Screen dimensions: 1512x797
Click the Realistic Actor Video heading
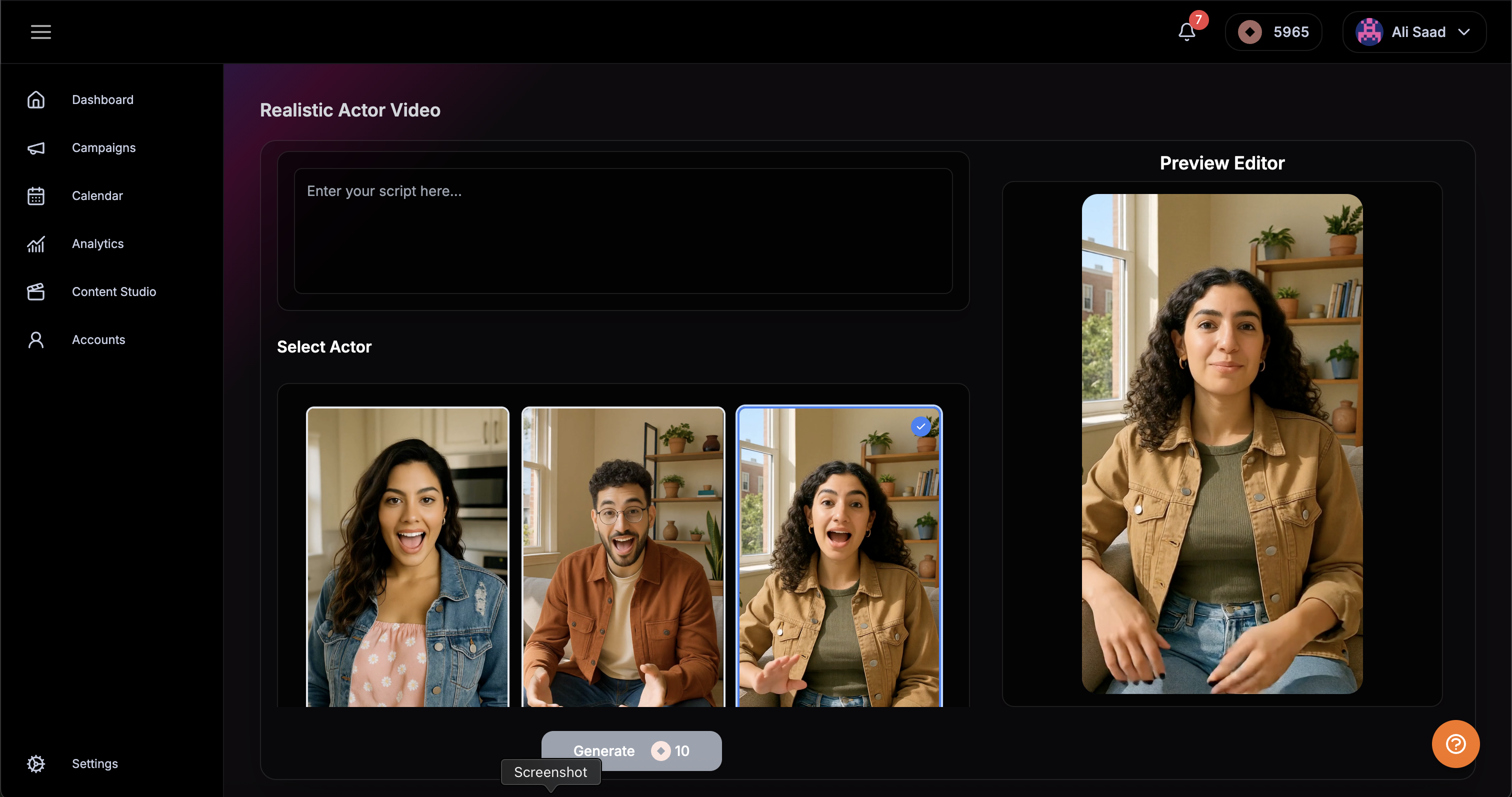coord(350,109)
